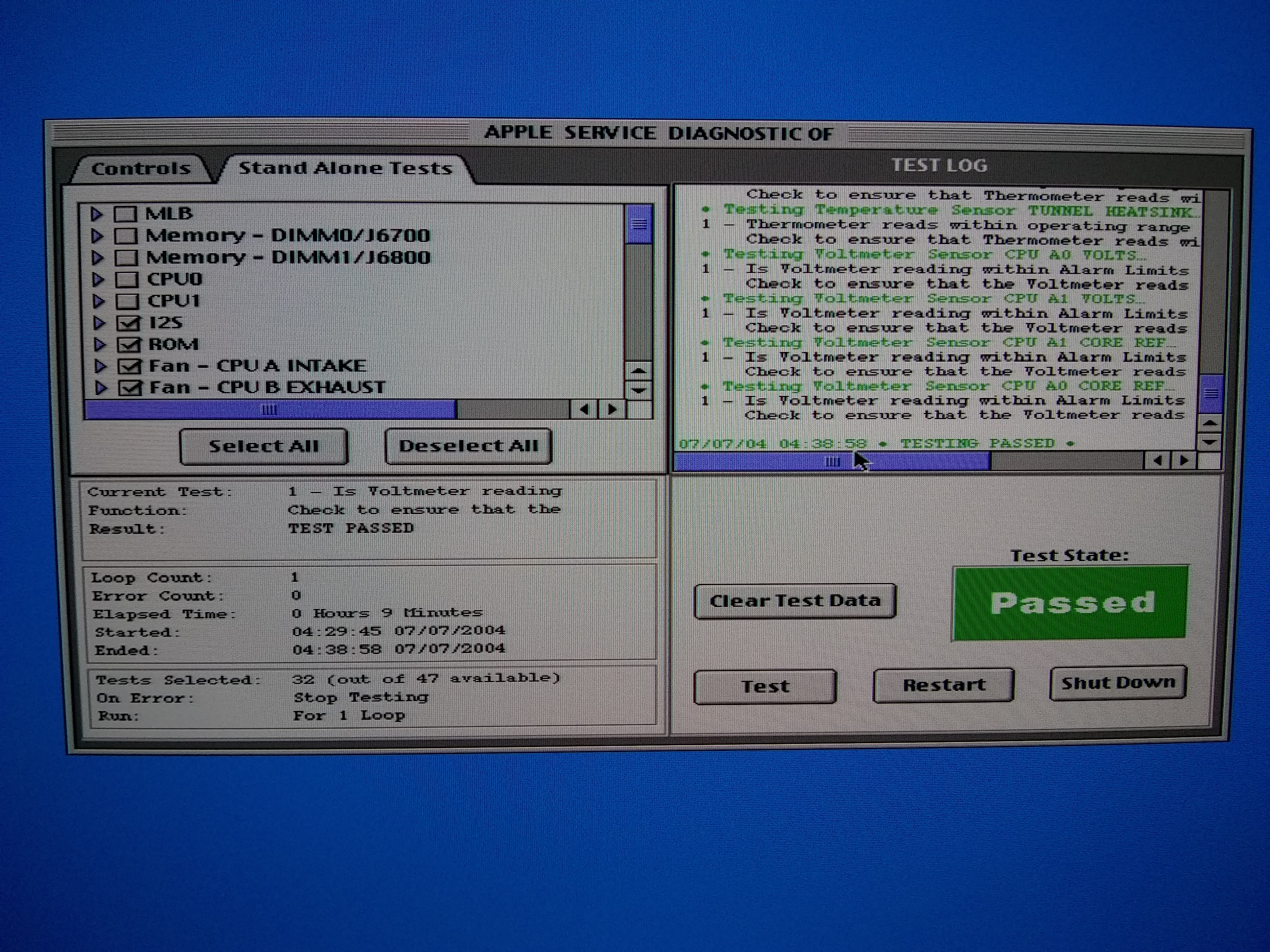This screenshot has width=1270, height=952.
Task: Click test list scroll-down arrow
Action: click(639, 391)
